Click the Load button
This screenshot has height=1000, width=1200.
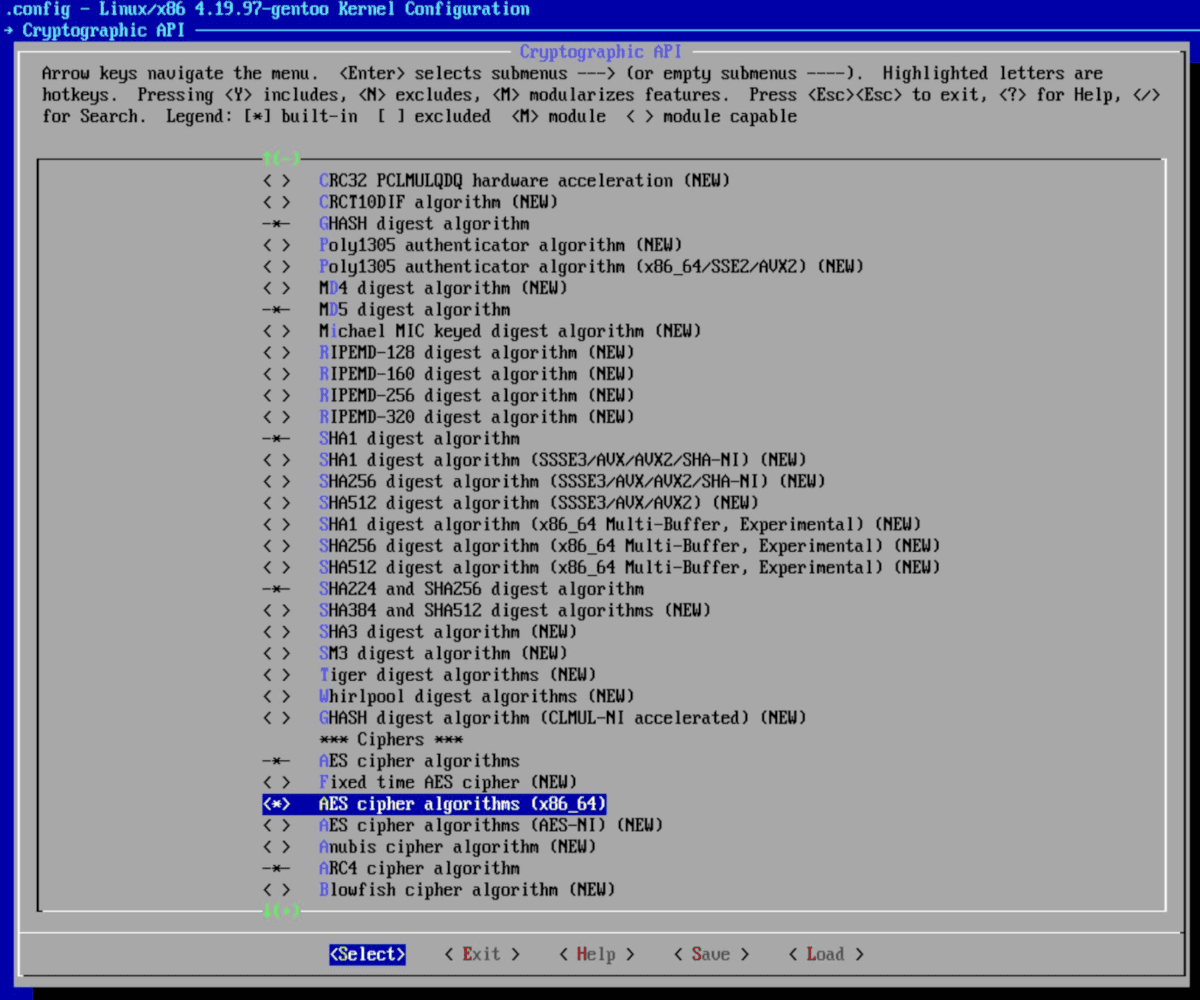point(825,954)
